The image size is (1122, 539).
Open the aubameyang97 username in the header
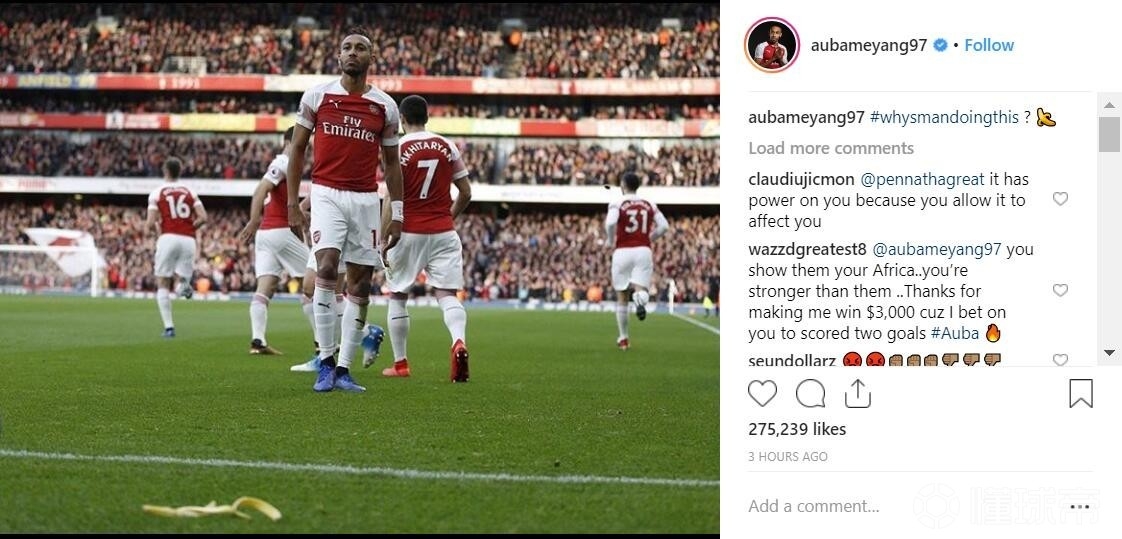[x=869, y=45]
